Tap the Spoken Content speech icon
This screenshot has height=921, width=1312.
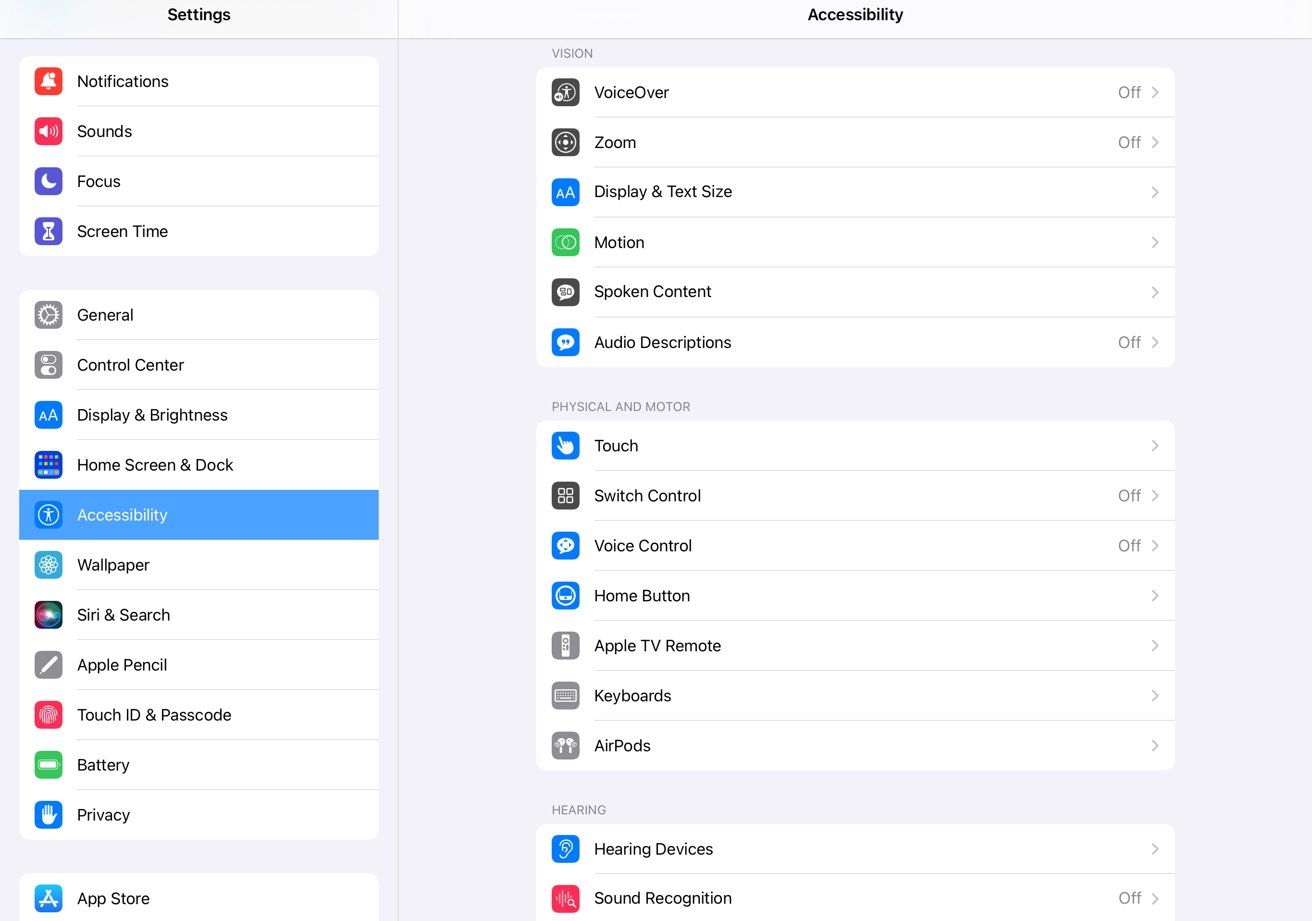coord(565,292)
